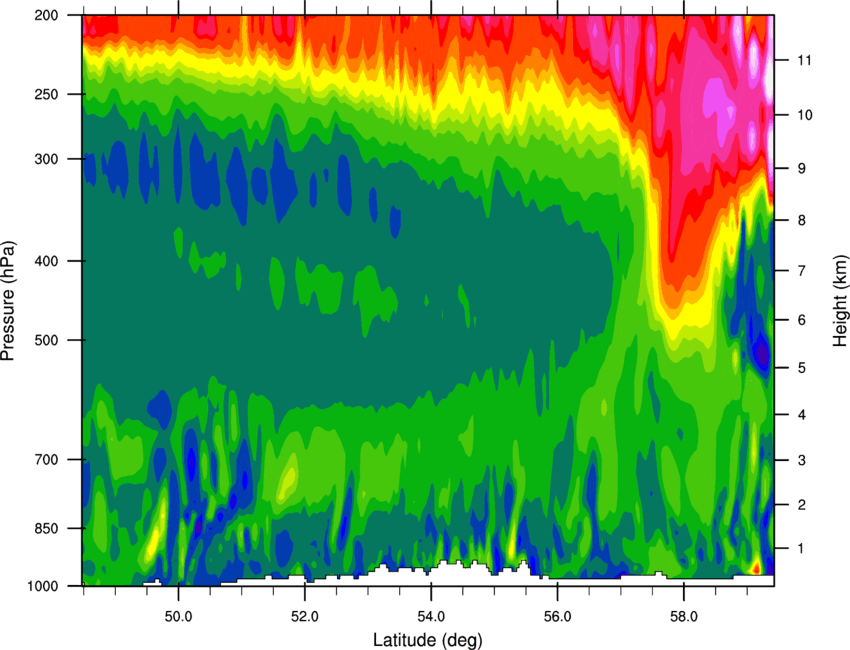Select the 500 pressure tick label
850x650 pixels.
point(47,340)
